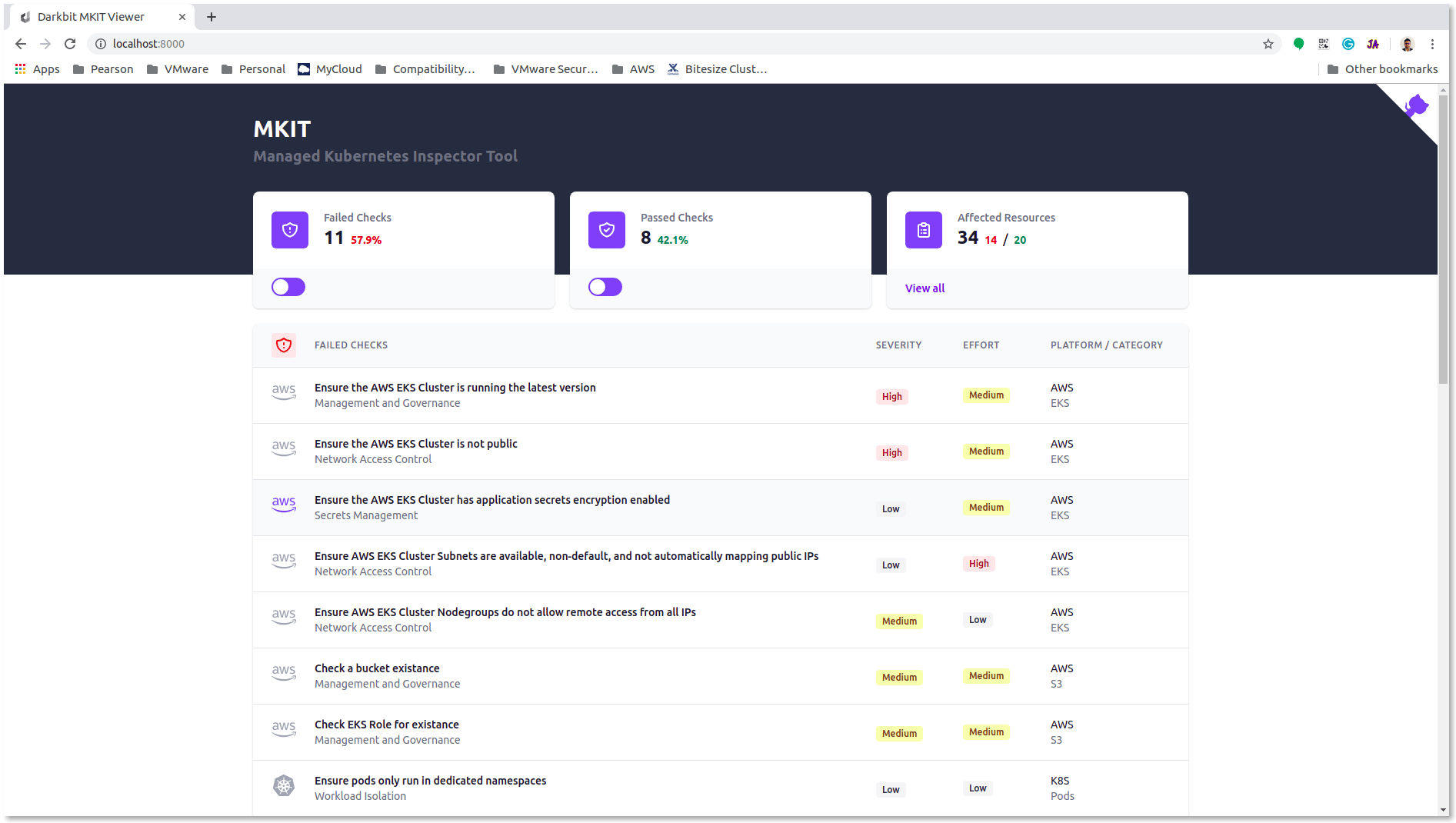Click Kubernetes wheel icon for dedicated namespaces row
Viewport: 1456px width, 823px height.
[284, 785]
